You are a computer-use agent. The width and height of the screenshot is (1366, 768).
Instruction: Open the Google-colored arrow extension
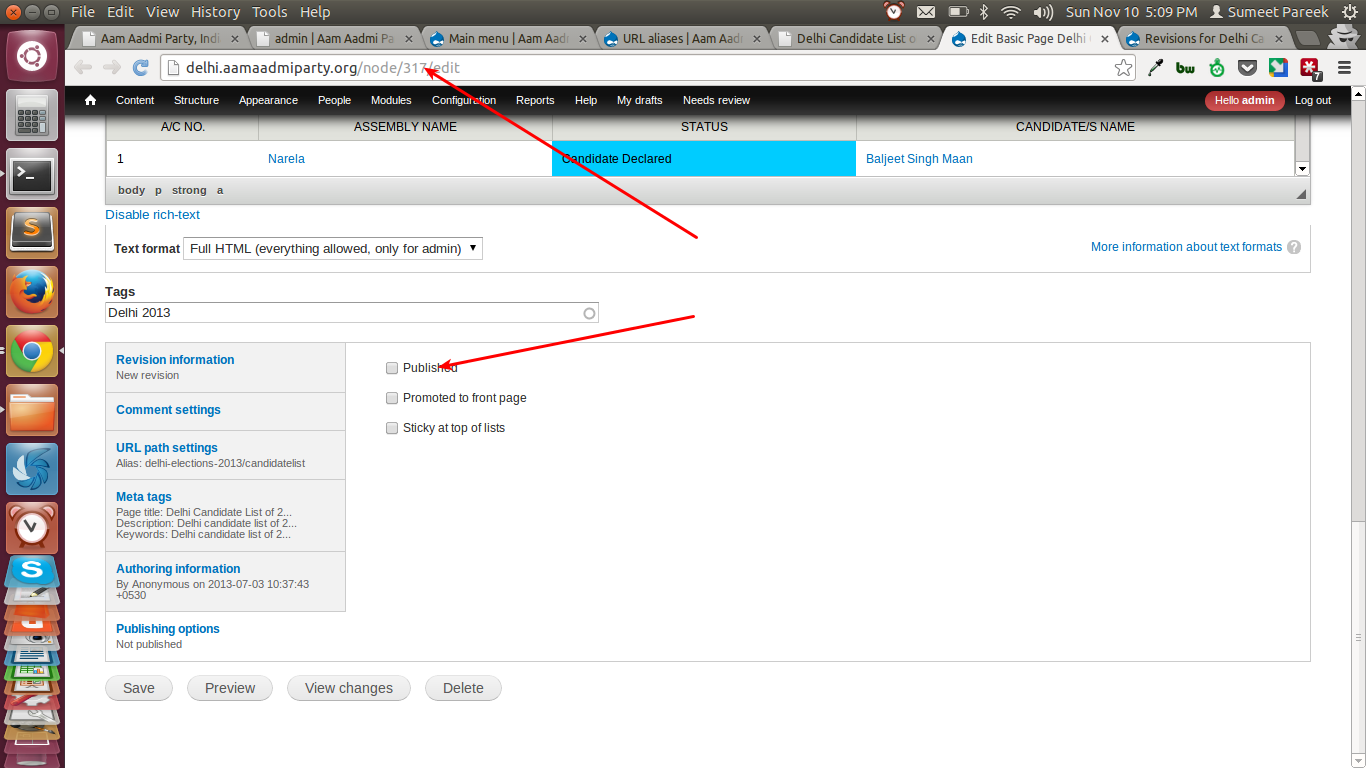tap(1278, 68)
